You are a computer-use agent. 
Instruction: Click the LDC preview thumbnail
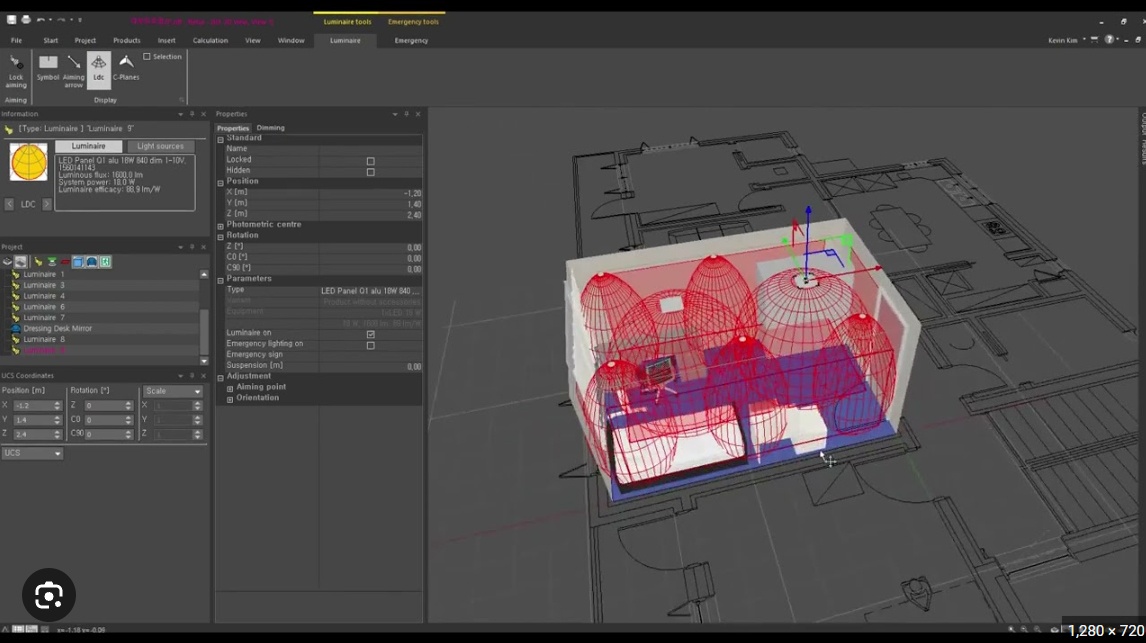29,161
